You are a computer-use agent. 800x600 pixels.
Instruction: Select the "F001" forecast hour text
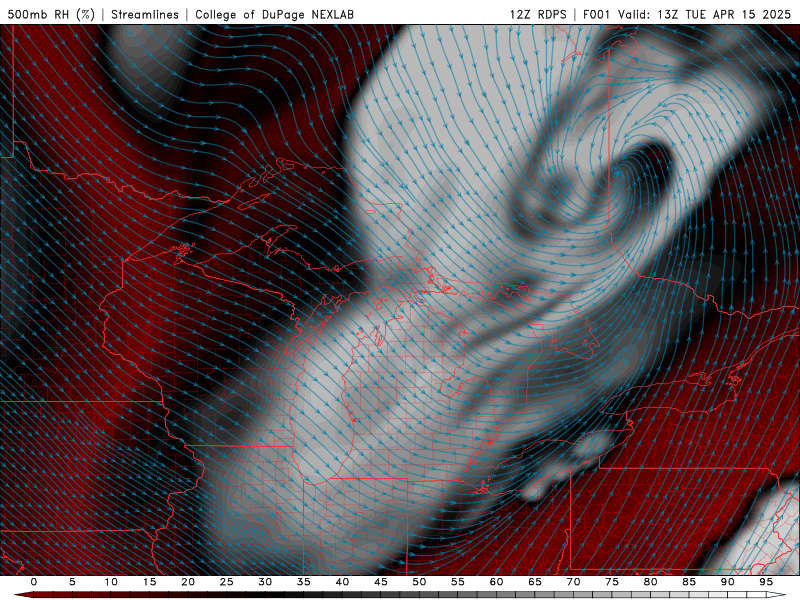(x=596, y=14)
